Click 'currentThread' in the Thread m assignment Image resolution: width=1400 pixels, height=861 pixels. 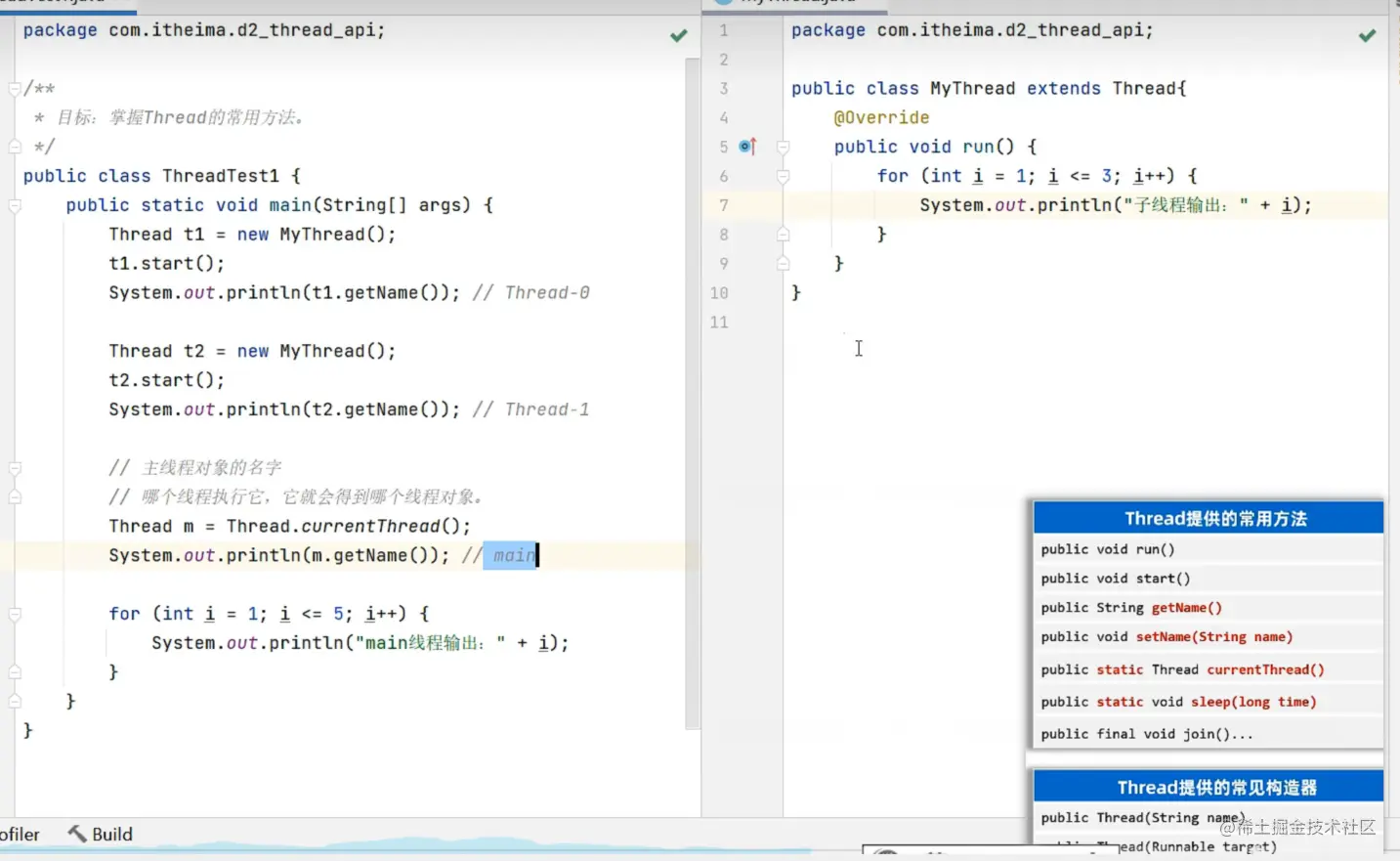tap(370, 526)
